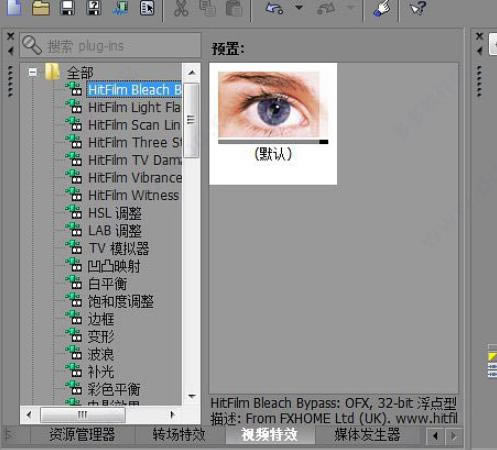497x450 pixels.
Task: Click the magnifier icon in the search box
Action: click(32, 45)
